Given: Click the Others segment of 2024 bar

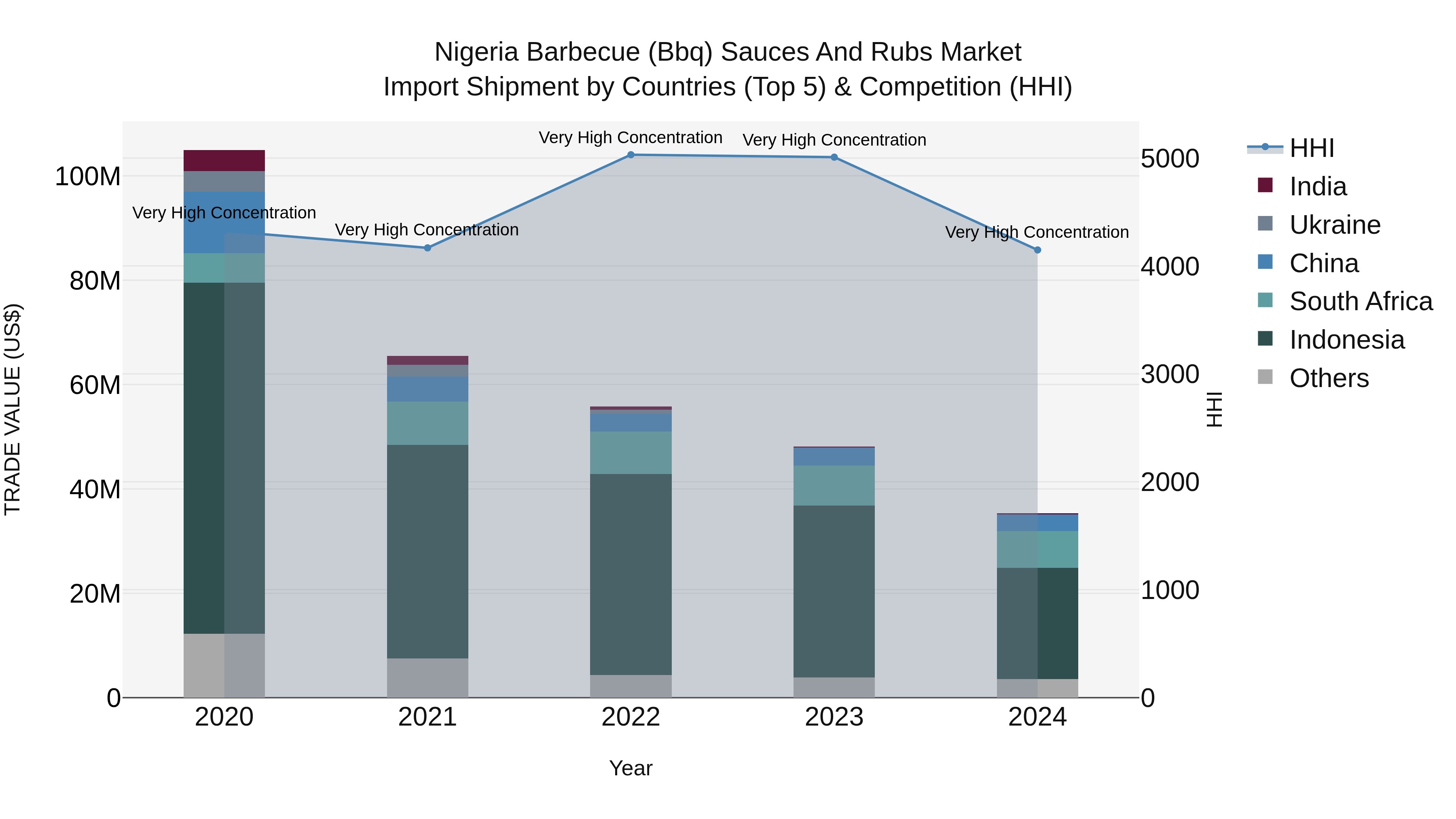Looking at the screenshot, I should pos(1037,688).
